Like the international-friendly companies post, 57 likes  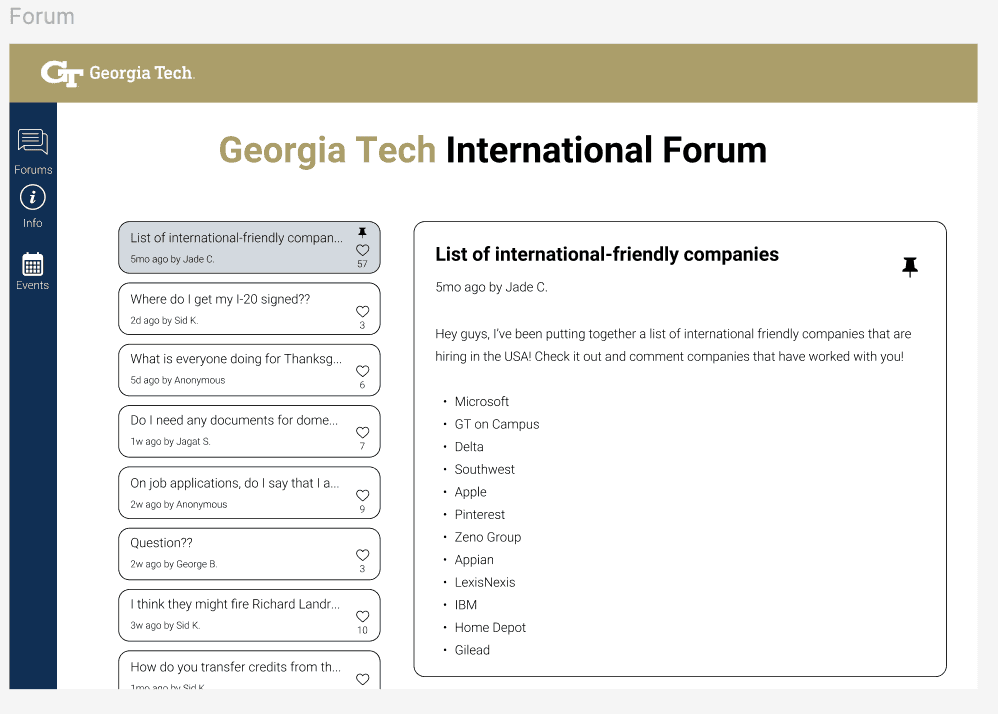pos(362,250)
